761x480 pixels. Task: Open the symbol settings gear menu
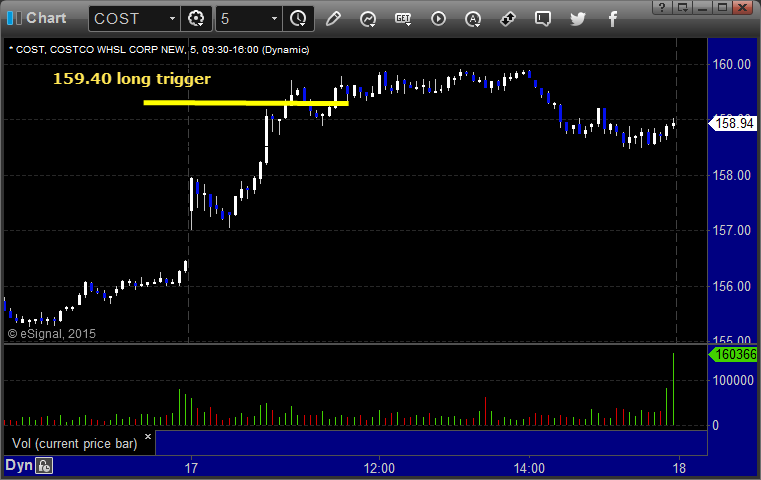click(196, 19)
